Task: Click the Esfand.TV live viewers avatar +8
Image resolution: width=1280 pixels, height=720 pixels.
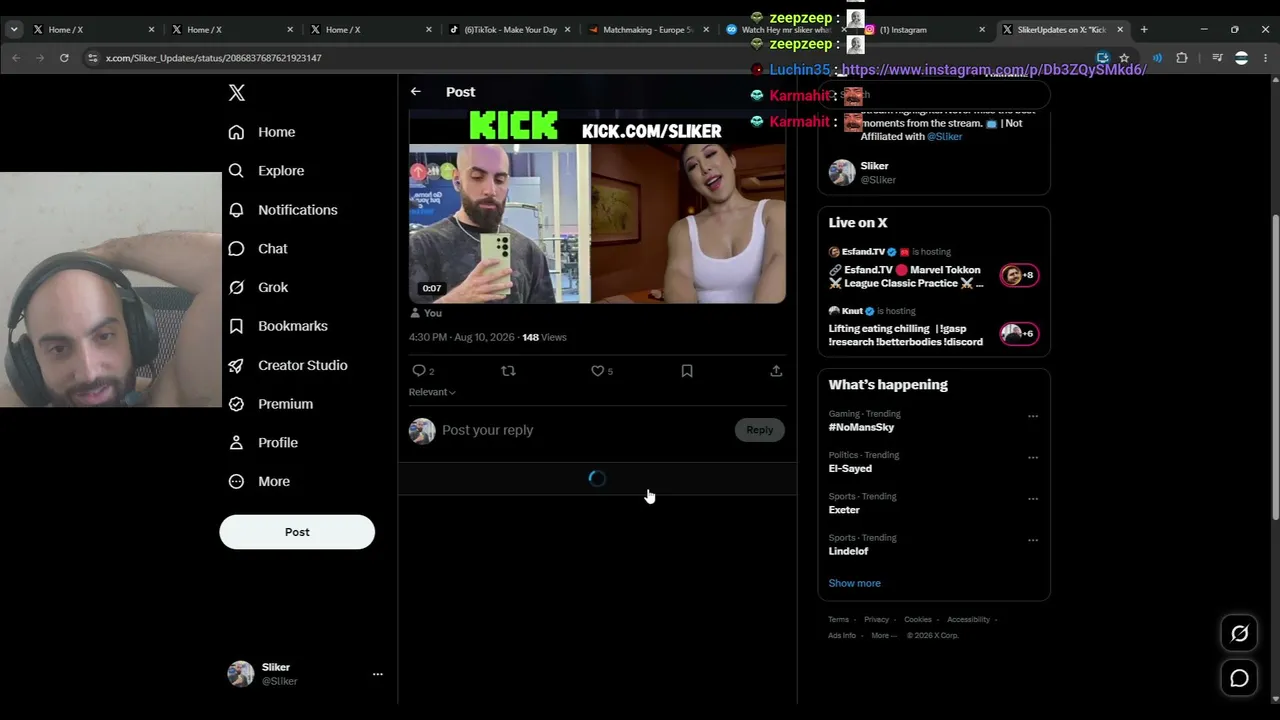Action: (1020, 275)
